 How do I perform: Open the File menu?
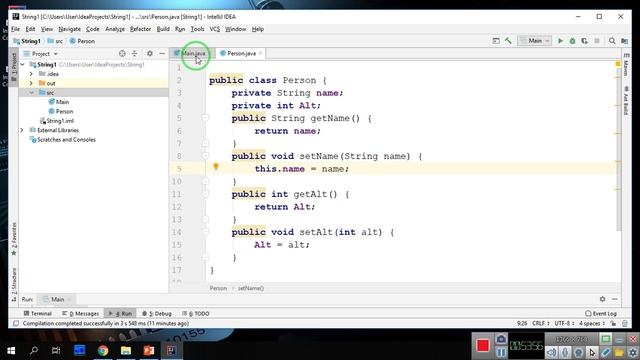point(16,29)
